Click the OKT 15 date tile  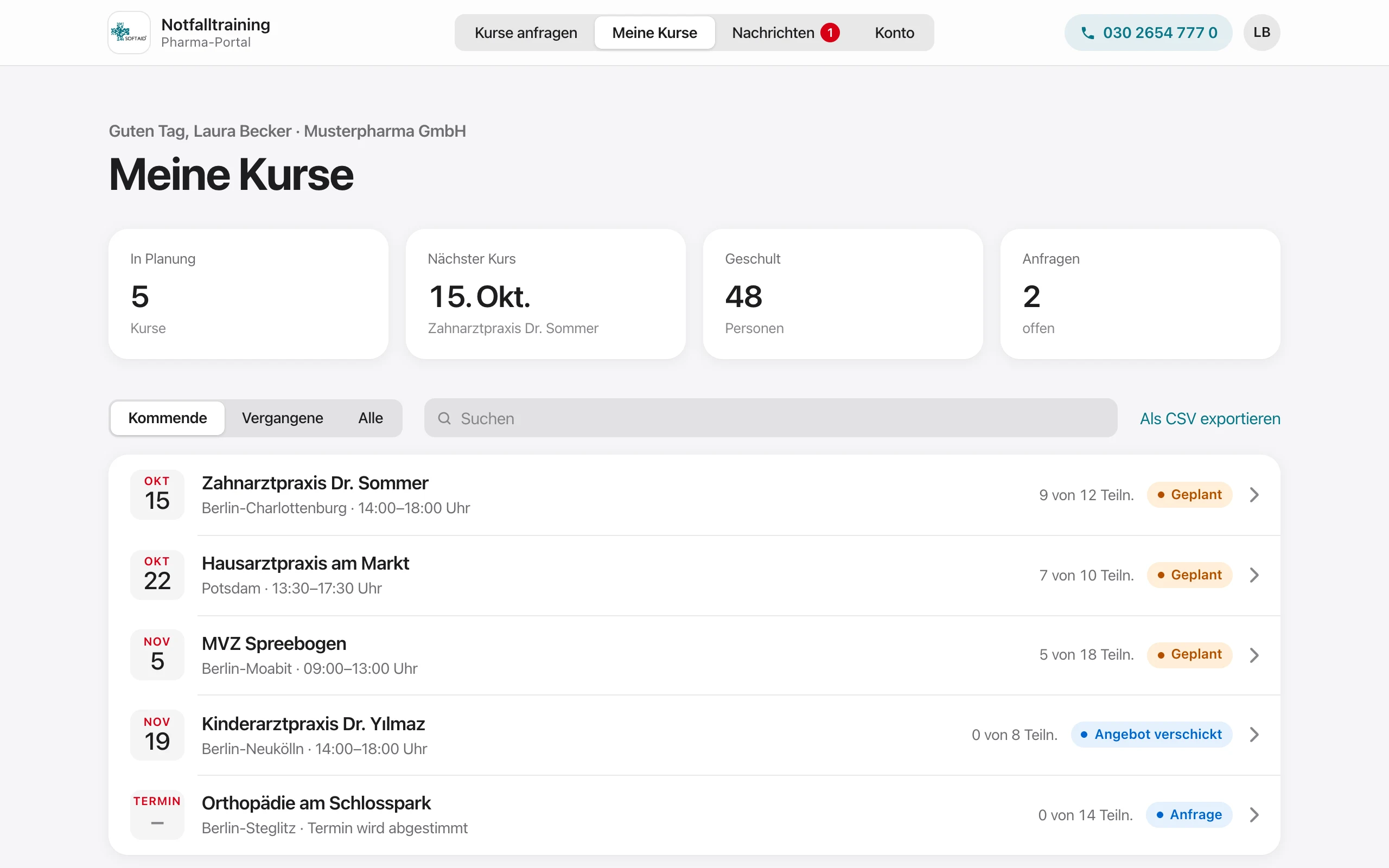tap(157, 494)
